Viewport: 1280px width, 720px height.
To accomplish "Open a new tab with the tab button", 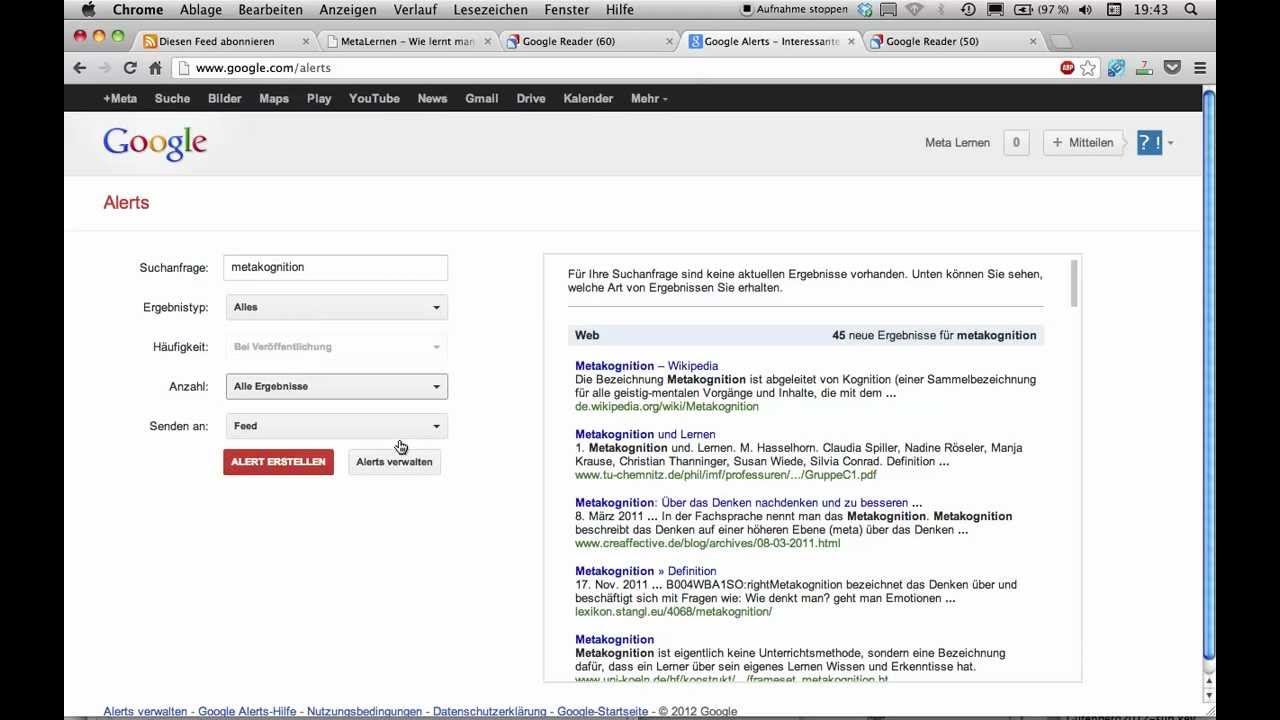I will pos(1061,41).
